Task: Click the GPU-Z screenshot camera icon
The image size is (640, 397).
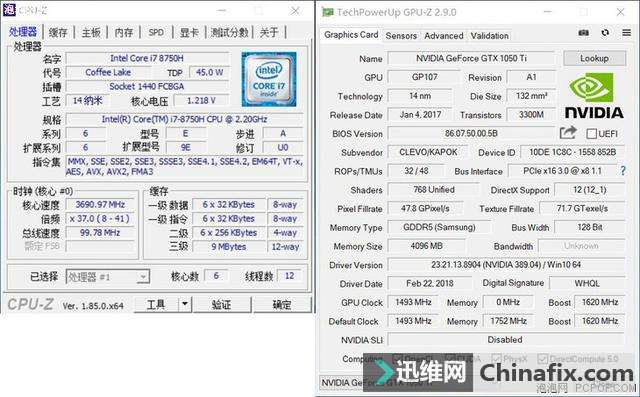Action: point(584,33)
